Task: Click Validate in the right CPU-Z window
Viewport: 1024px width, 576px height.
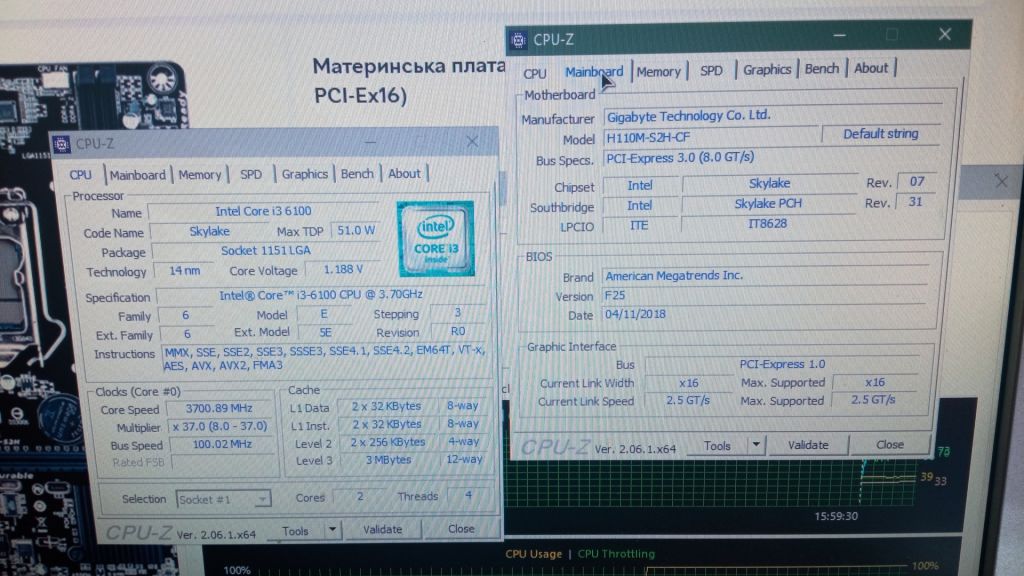Action: tap(808, 445)
